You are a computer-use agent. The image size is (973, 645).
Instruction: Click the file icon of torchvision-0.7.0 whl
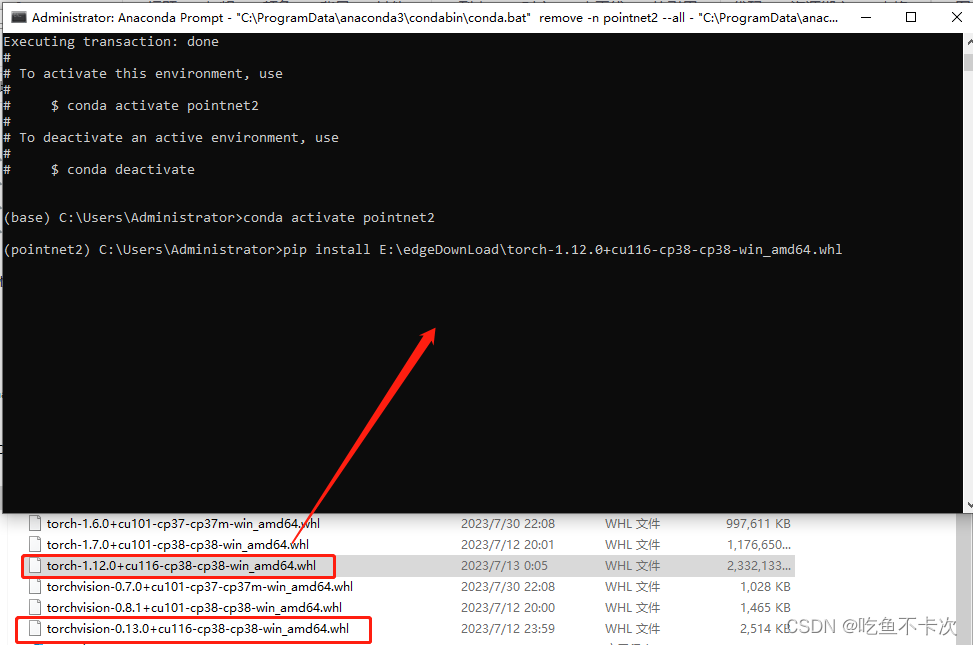pos(35,587)
